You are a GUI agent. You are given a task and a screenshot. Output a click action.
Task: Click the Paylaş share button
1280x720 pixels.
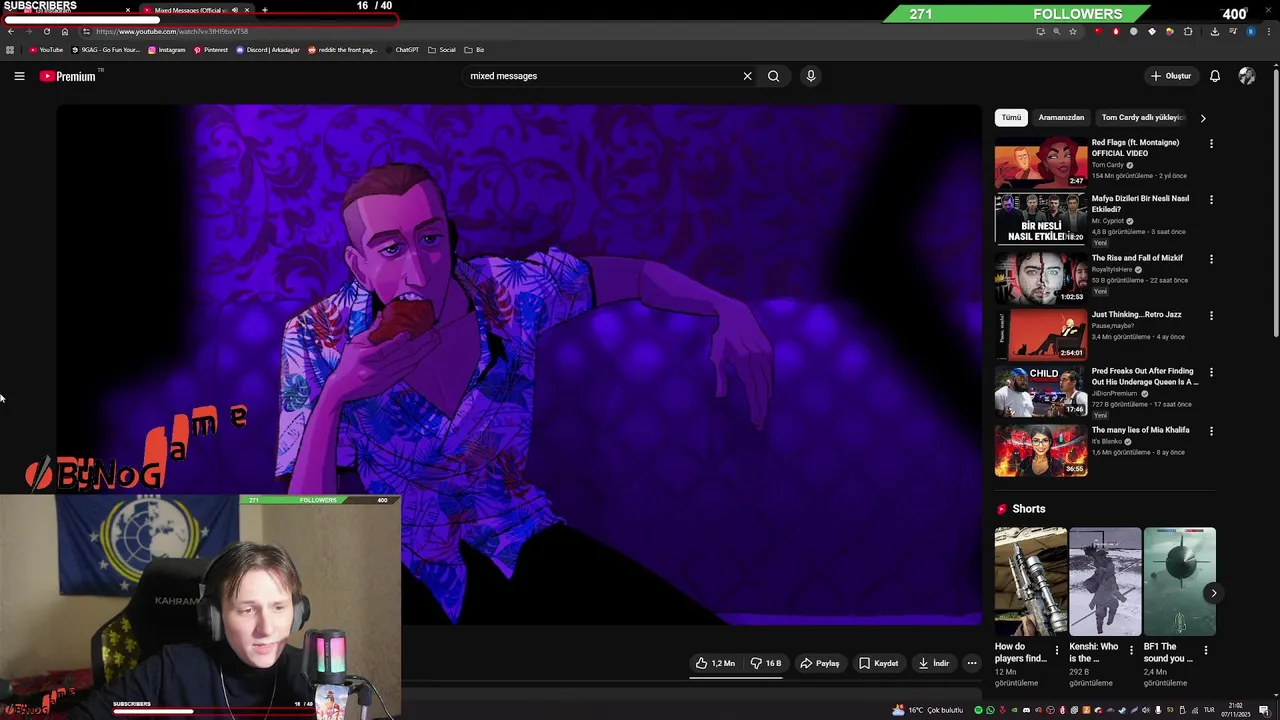click(x=820, y=663)
